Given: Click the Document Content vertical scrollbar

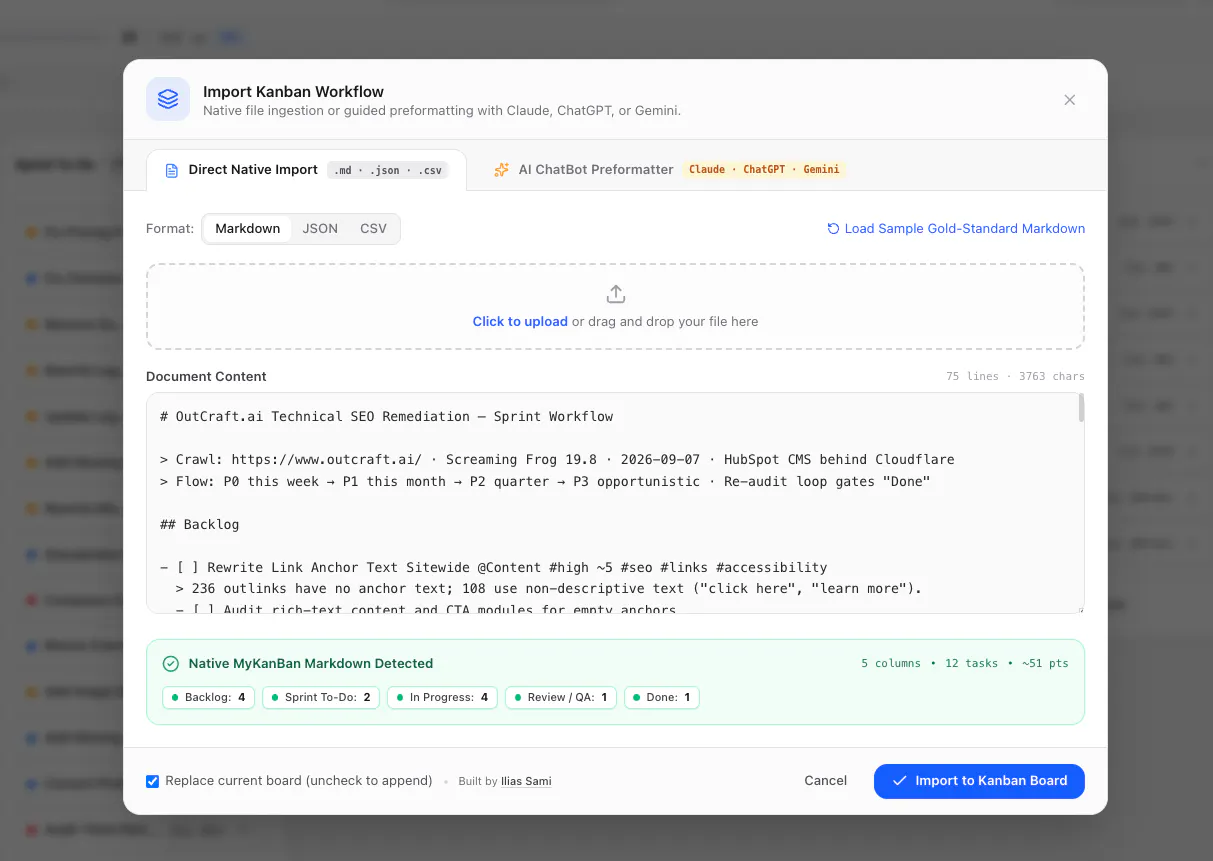Looking at the screenshot, I should coord(1080,408).
